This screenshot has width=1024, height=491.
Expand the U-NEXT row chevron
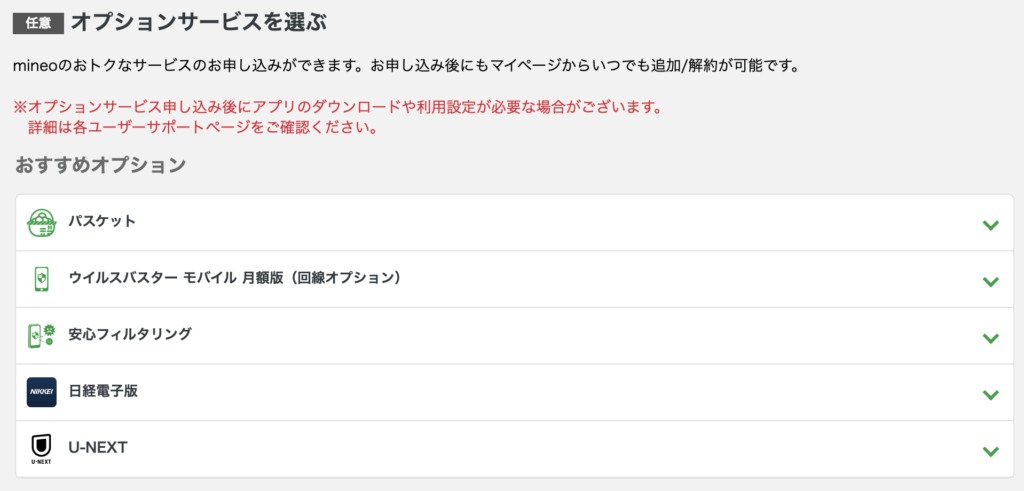991,451
